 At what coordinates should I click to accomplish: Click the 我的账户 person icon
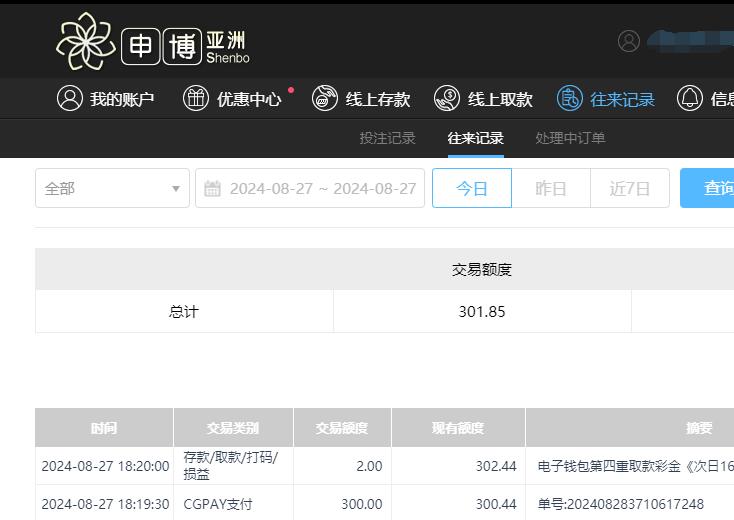(x=70, y=98)
